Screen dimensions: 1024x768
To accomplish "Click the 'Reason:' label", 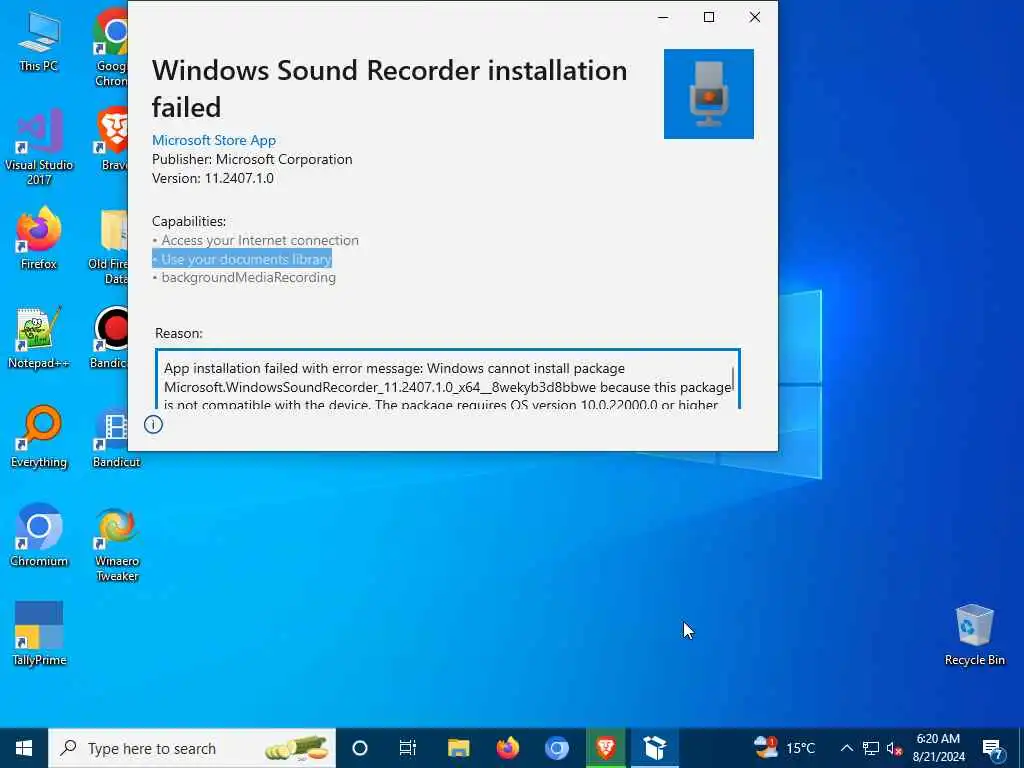I will pos(179,333).
